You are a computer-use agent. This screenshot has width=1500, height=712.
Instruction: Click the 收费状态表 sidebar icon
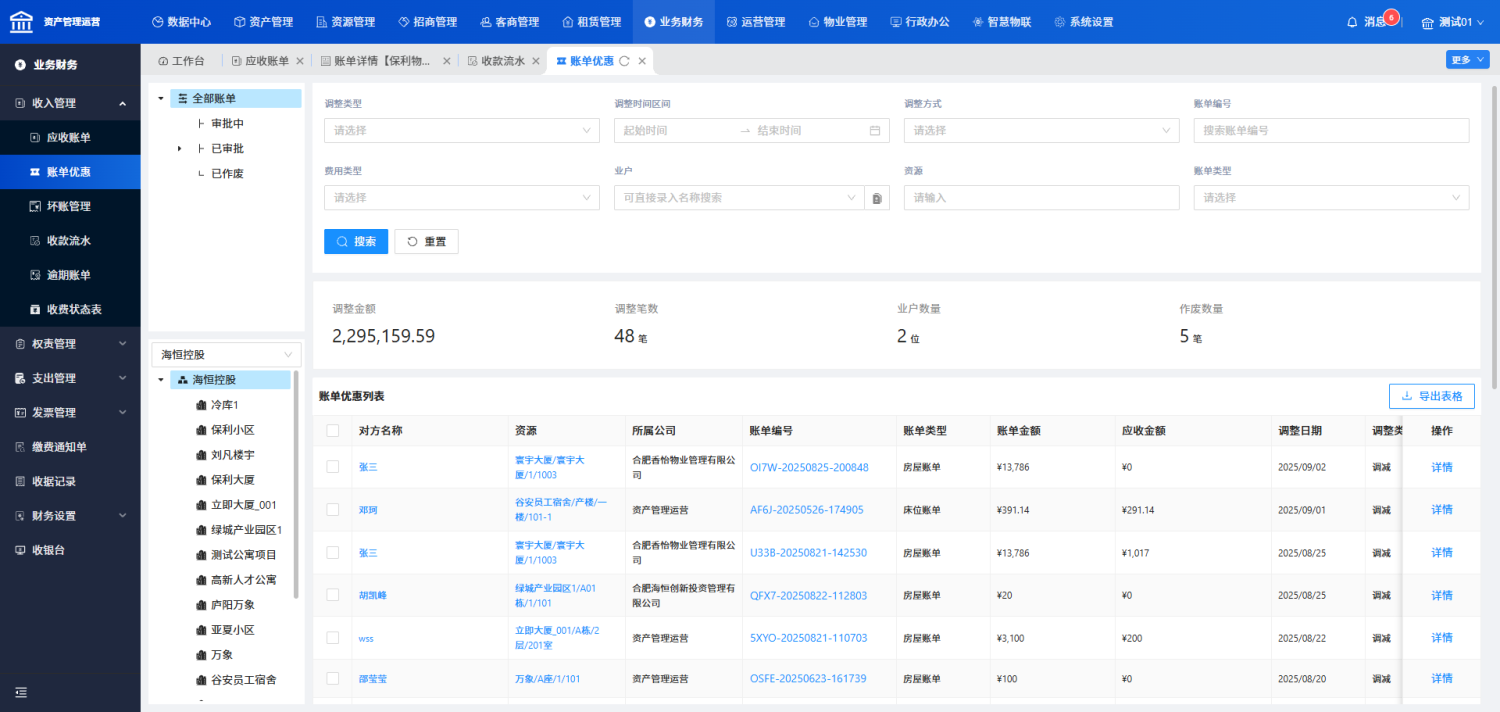35,309
